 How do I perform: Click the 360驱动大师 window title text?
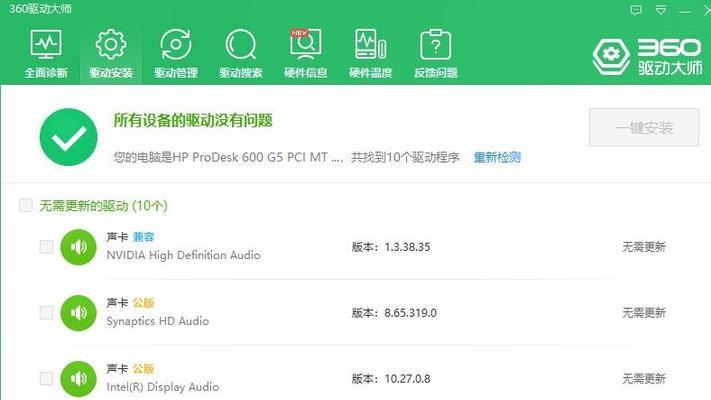[40, 9]
